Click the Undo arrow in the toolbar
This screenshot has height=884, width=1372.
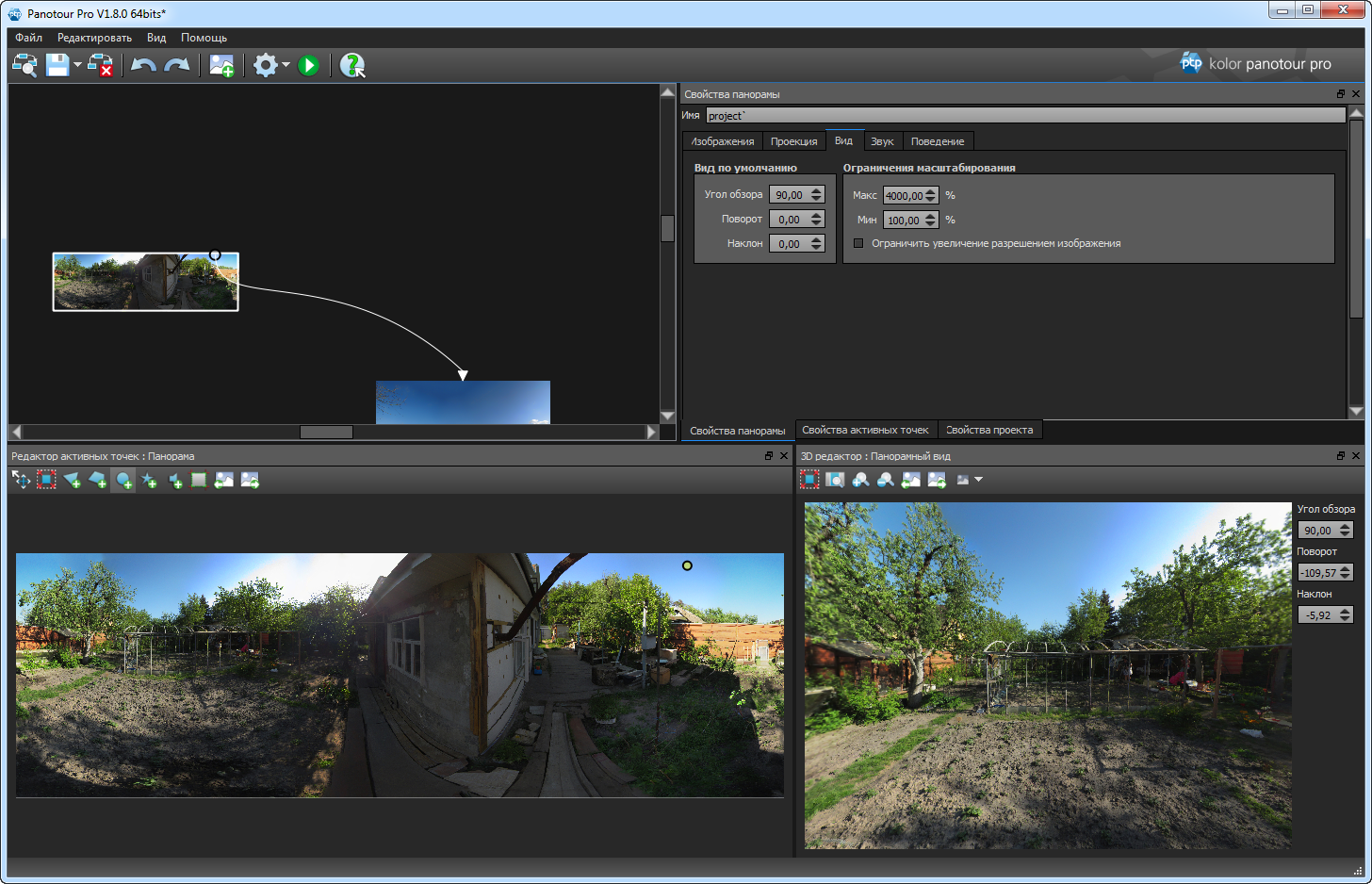(143, 65)
